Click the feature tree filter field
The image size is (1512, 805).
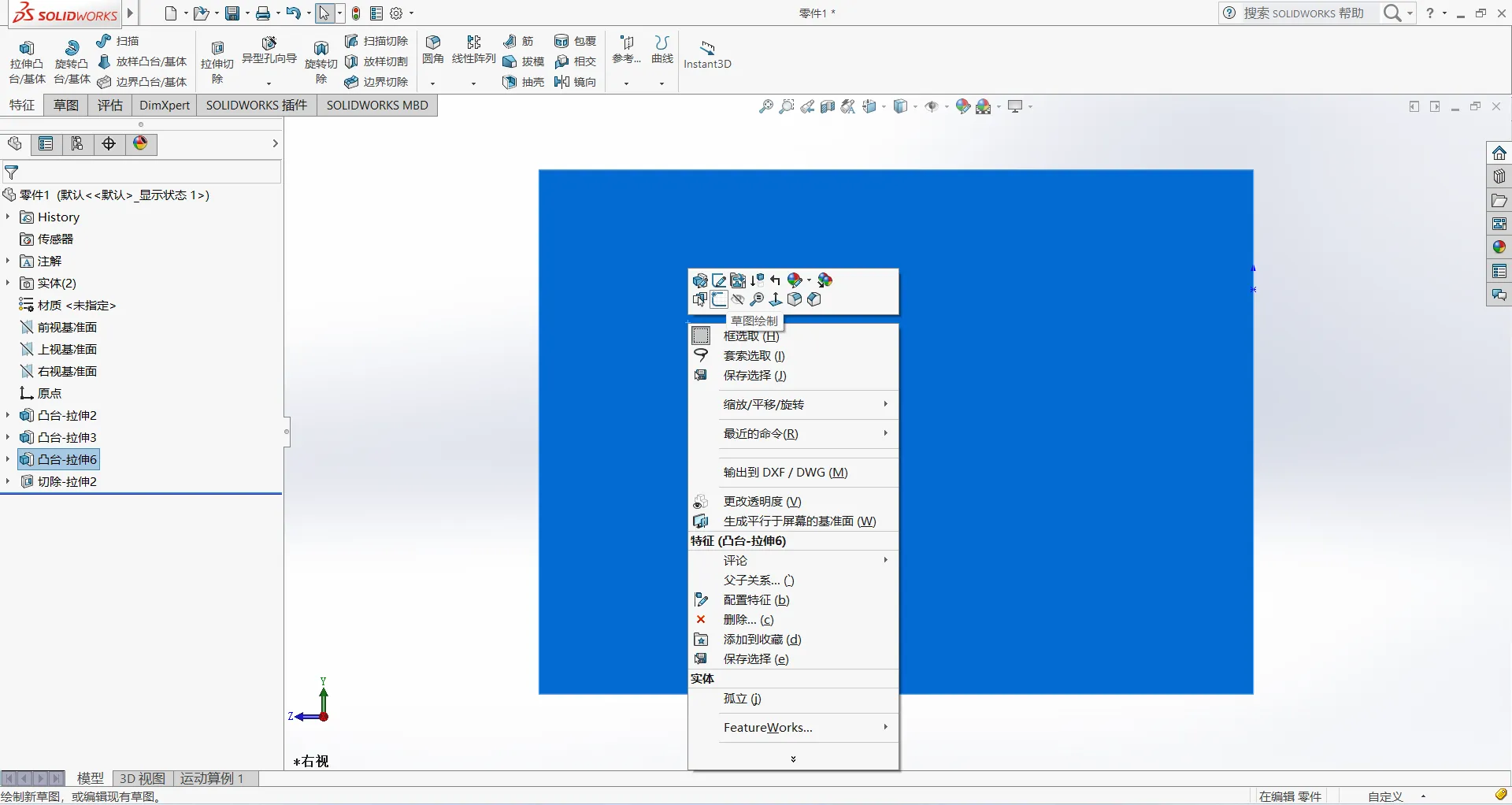tap(142, 172)
